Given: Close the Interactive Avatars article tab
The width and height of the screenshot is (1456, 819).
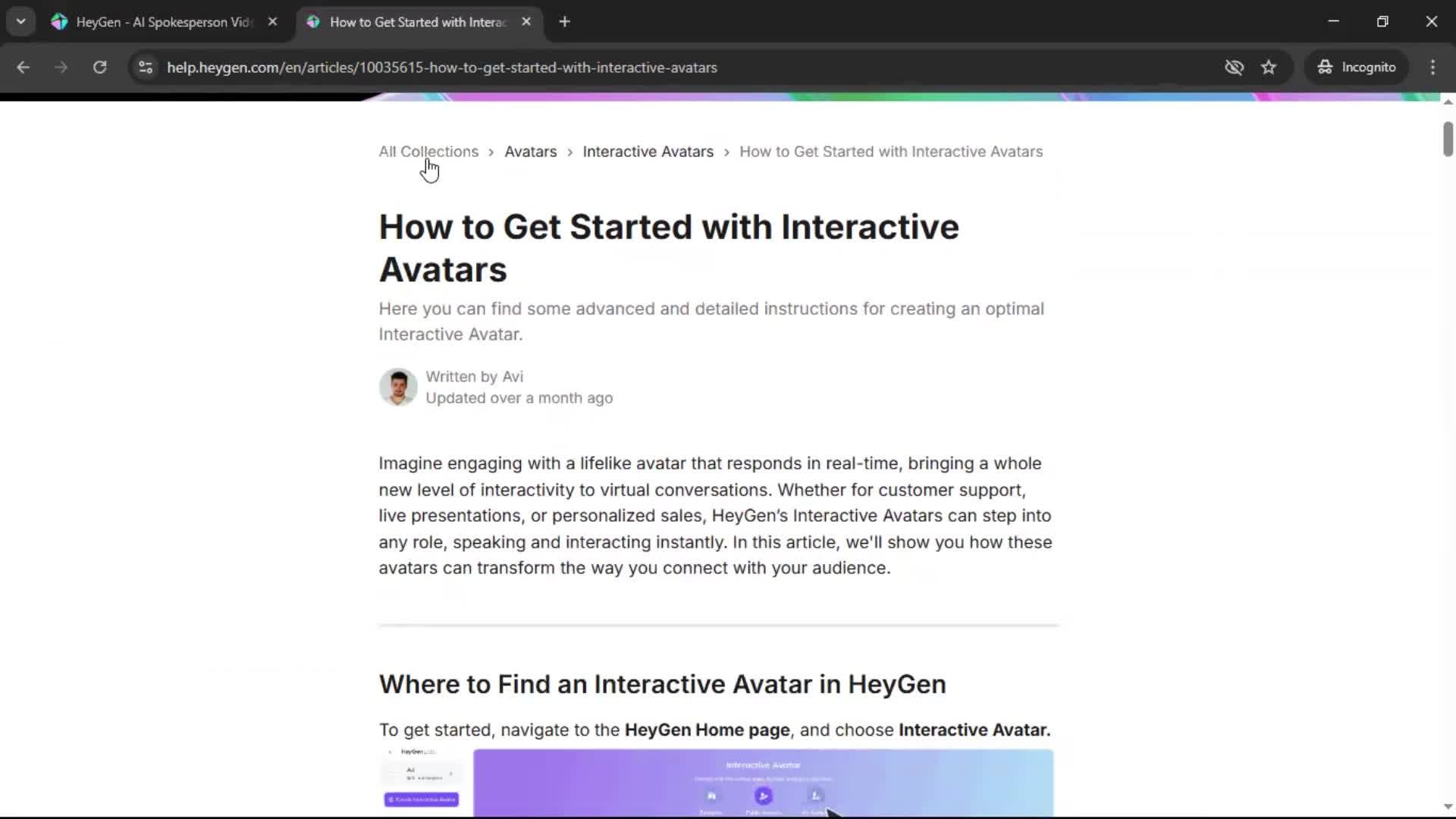Looking at the screenshot, I should point(526,22).
